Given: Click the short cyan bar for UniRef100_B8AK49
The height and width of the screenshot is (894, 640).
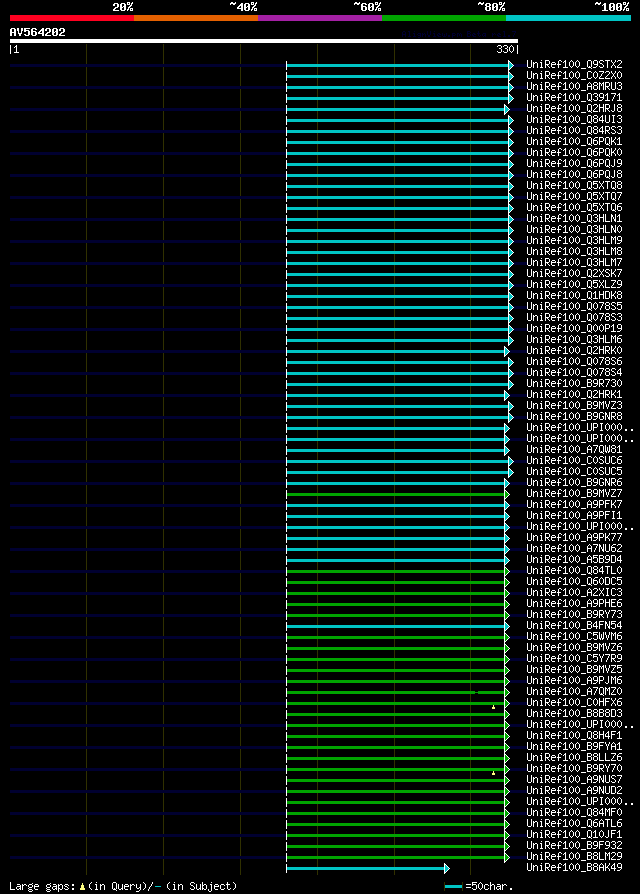Looking at the screenshot, I should tap(365, 868).
